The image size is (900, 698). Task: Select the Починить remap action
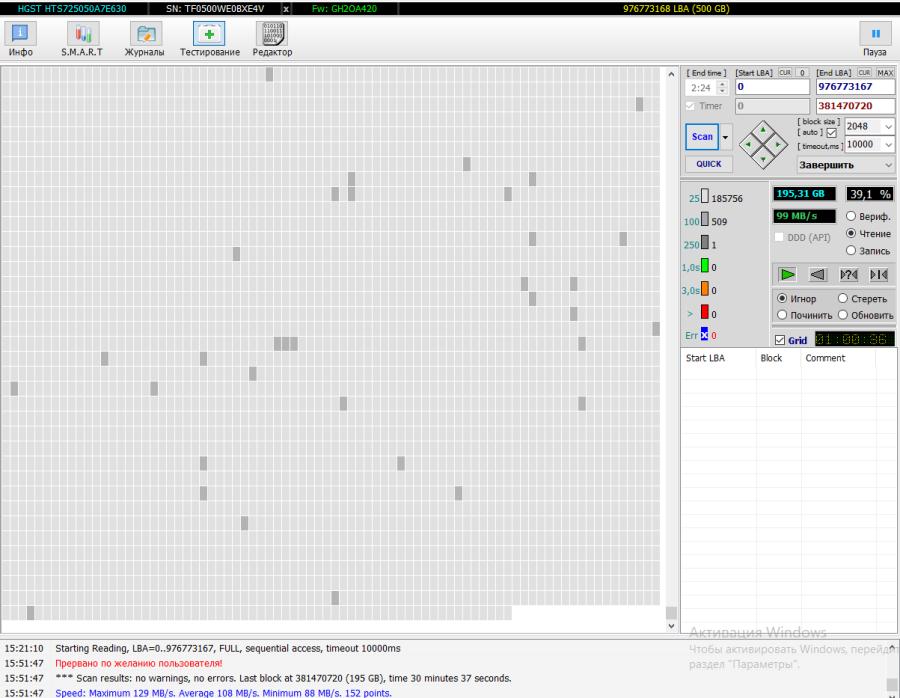tap(782, 315)
